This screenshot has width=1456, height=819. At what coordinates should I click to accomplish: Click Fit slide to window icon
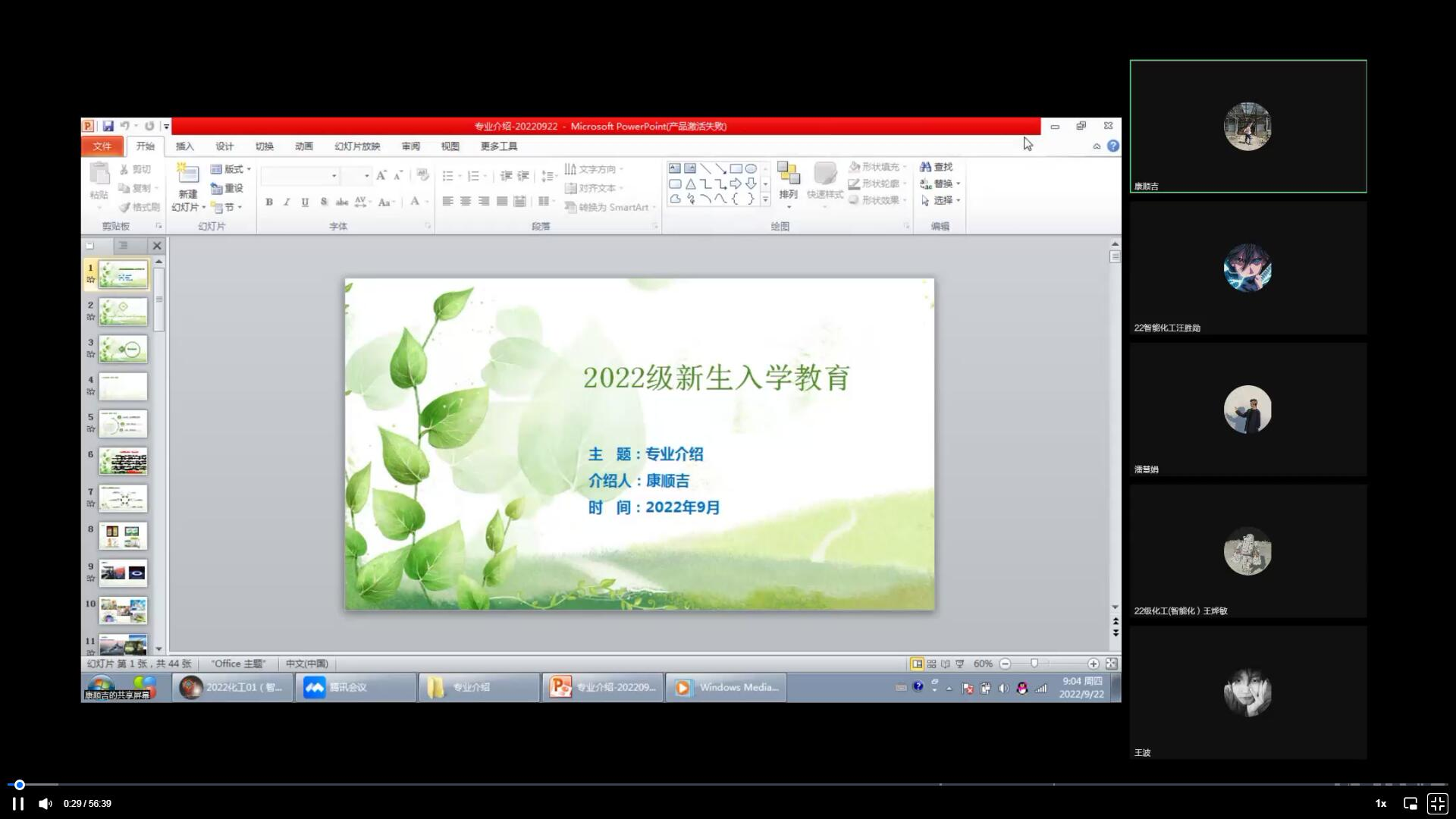click(1111, 664)
